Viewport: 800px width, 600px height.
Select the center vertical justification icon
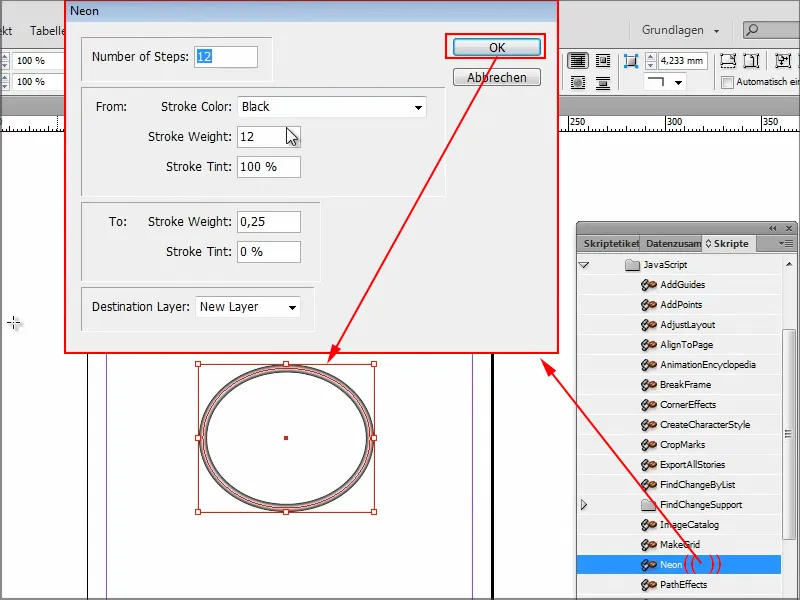click(x=605, y=61)
